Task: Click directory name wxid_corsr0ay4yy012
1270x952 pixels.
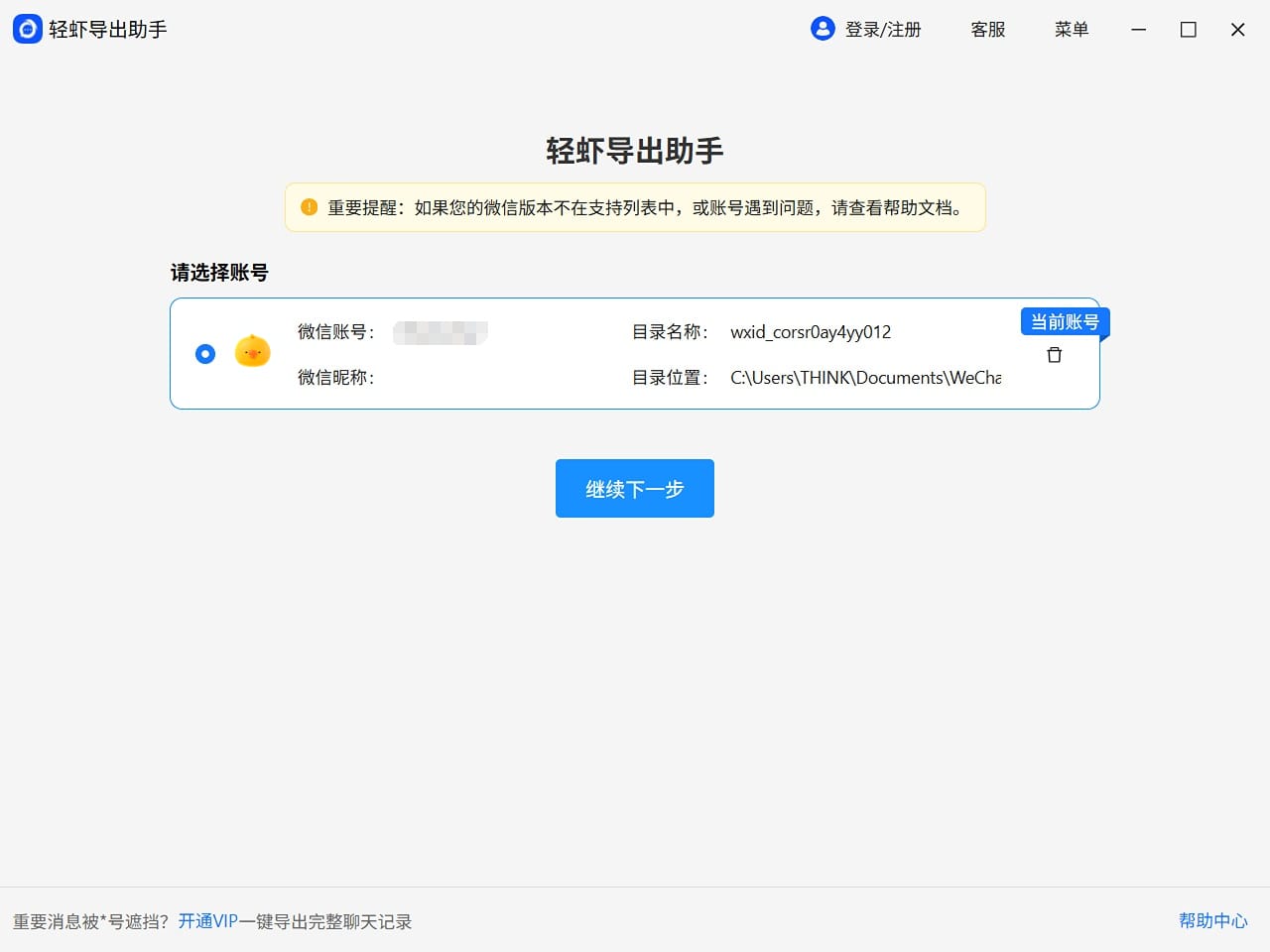Action: (811, 332)
